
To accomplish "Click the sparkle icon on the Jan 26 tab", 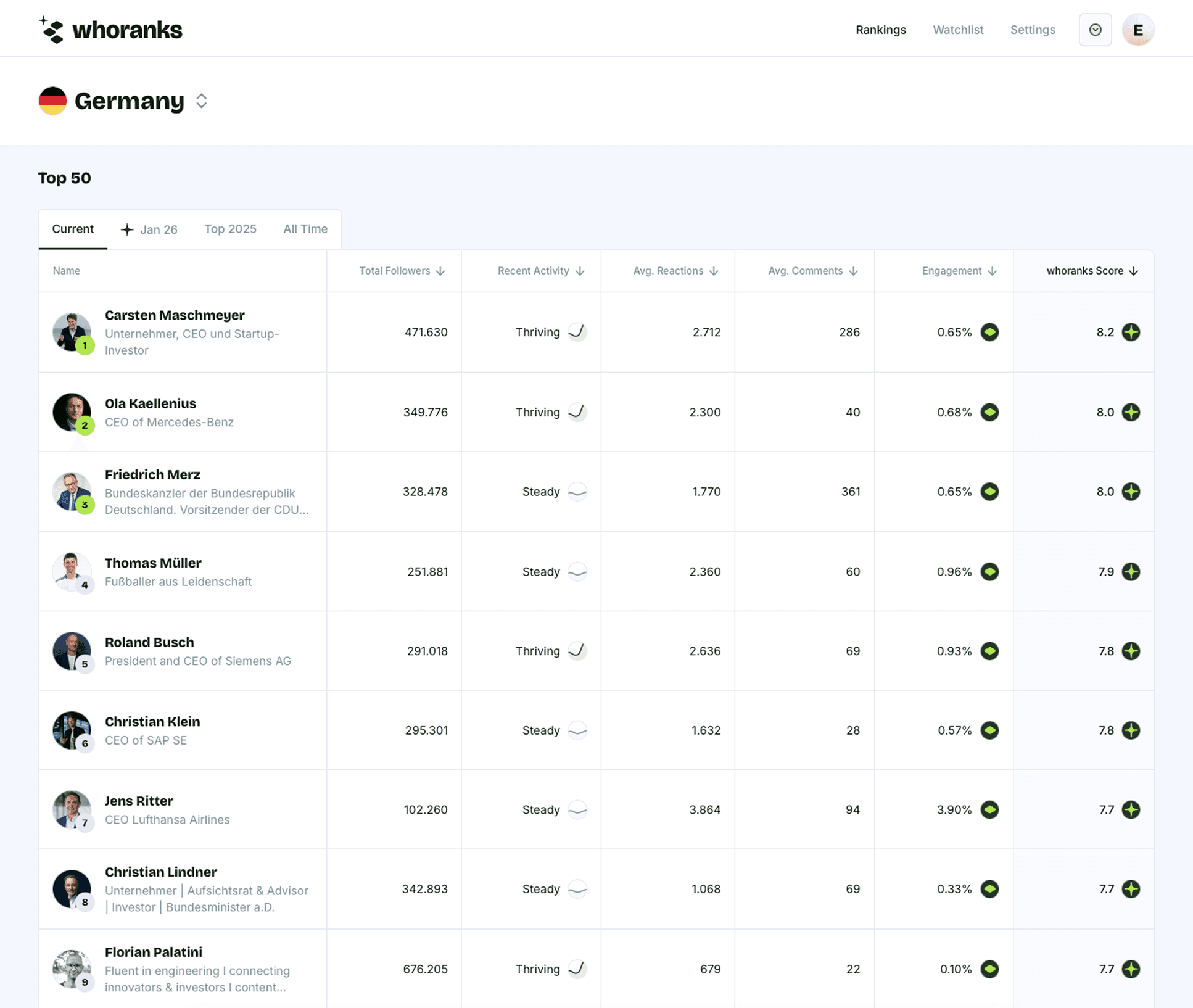I will click(x=126, y=229).
